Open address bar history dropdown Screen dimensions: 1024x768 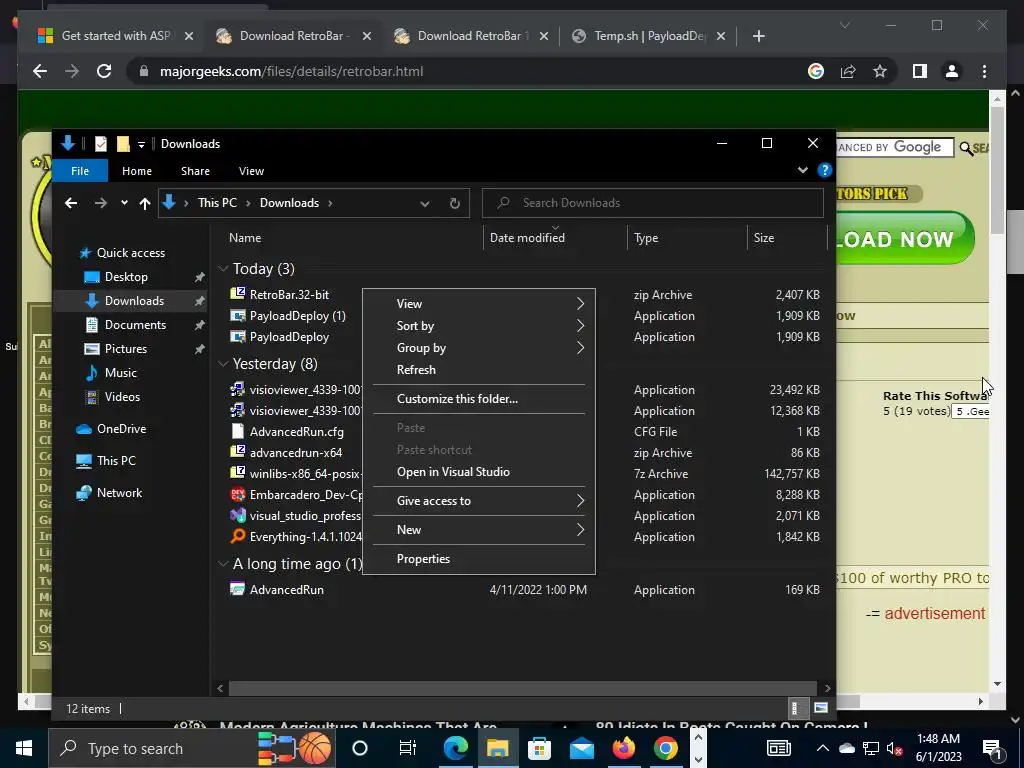[x=424, y=203]
